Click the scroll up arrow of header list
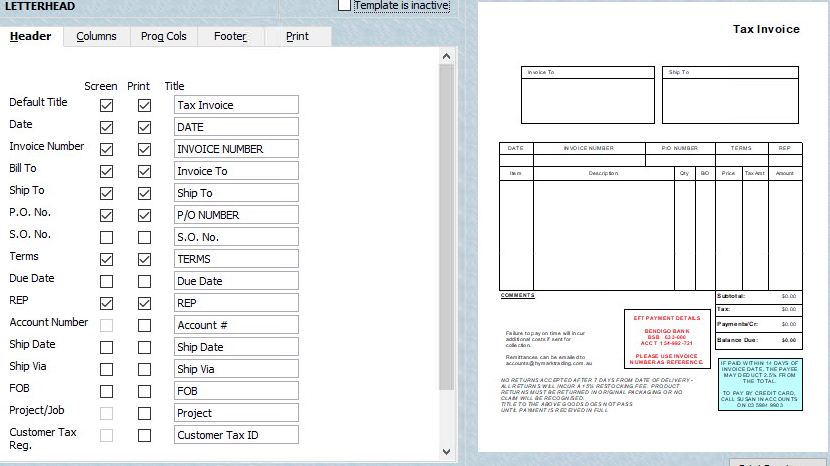This screenshot has height=466, width=830. [x=446, y=56]
